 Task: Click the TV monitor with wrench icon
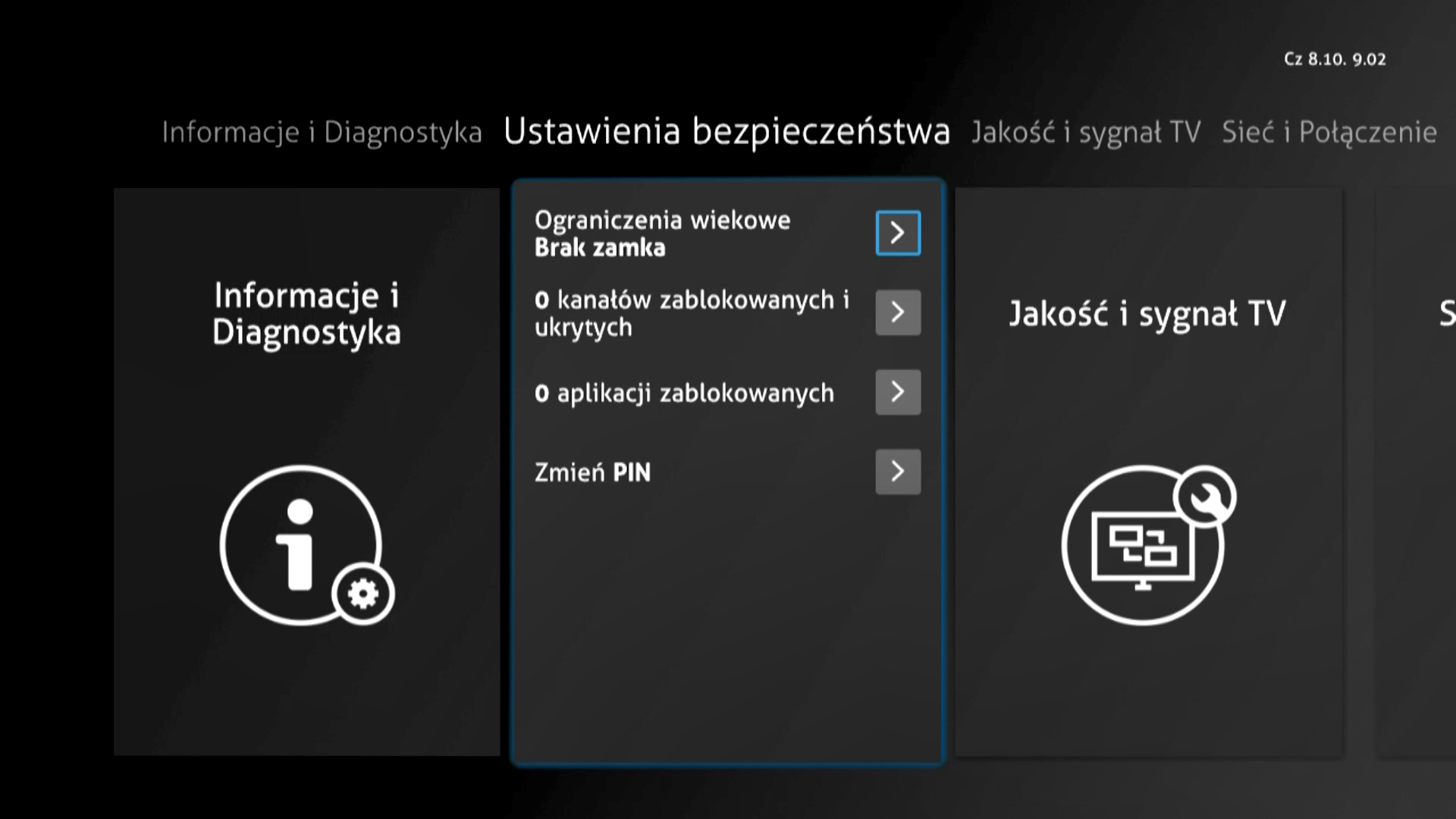(1149, 544)
